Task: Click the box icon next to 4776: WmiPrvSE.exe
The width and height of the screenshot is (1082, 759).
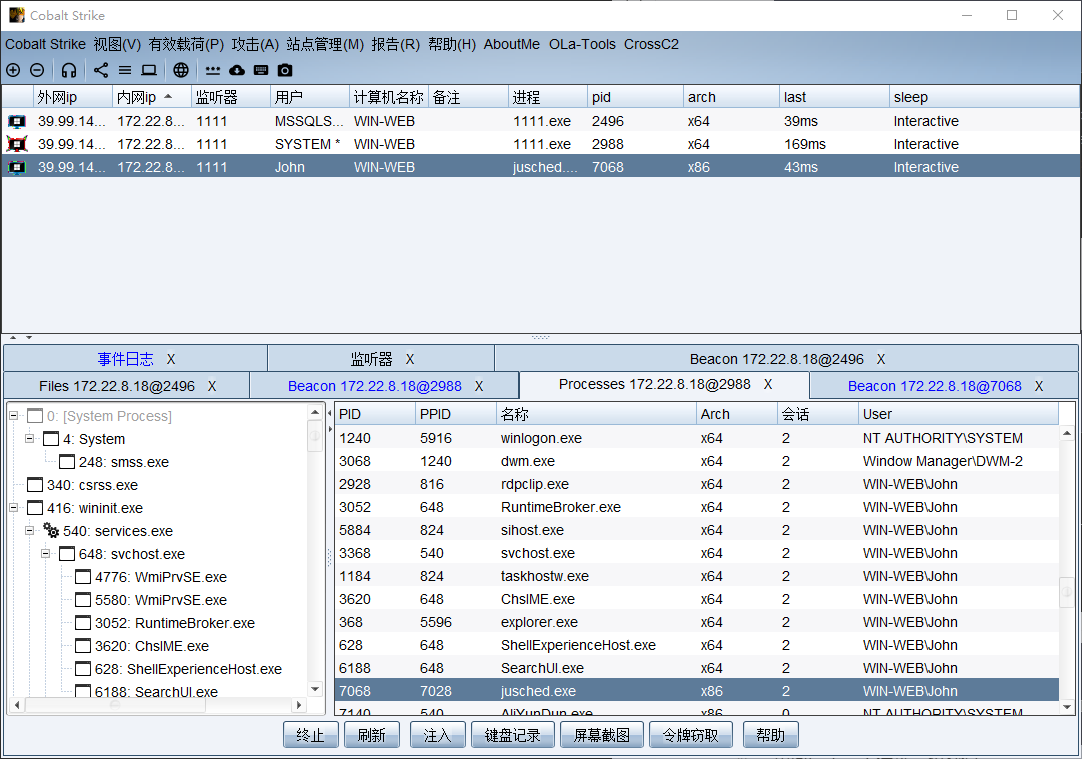Action: click(83, 577)
